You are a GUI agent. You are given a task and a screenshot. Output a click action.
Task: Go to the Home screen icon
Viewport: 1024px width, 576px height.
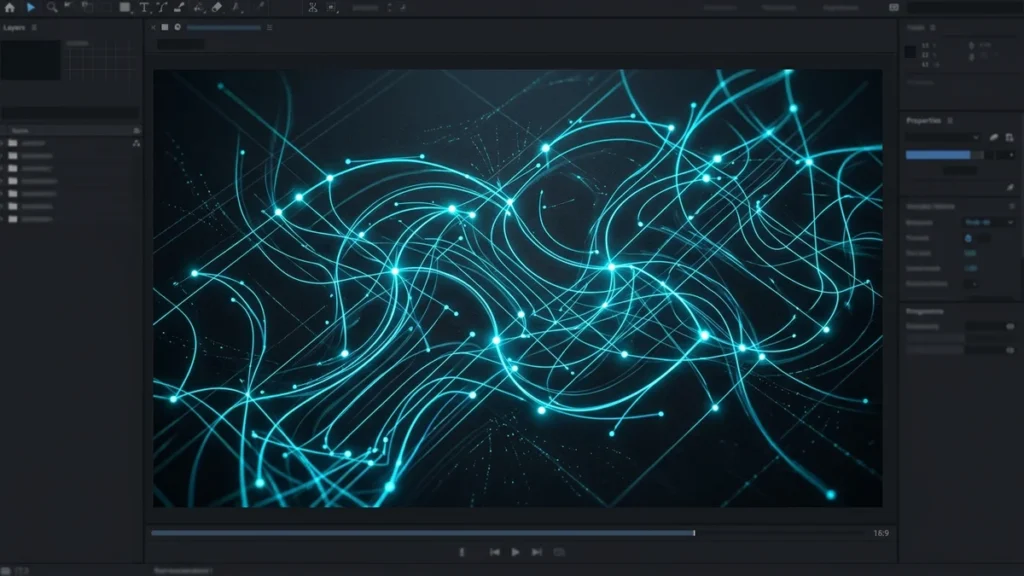pos(9,8)
